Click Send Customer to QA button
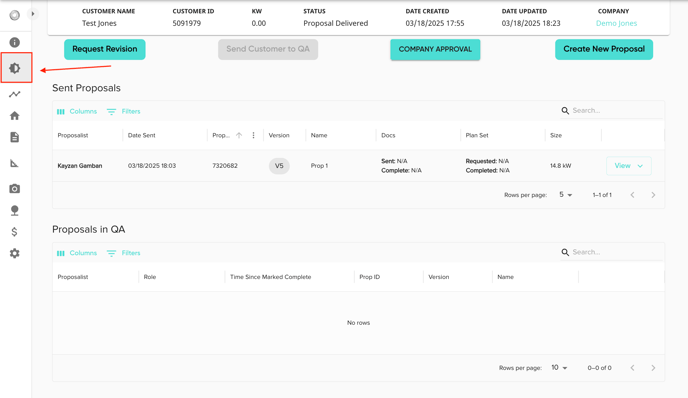 coord(268,49)
